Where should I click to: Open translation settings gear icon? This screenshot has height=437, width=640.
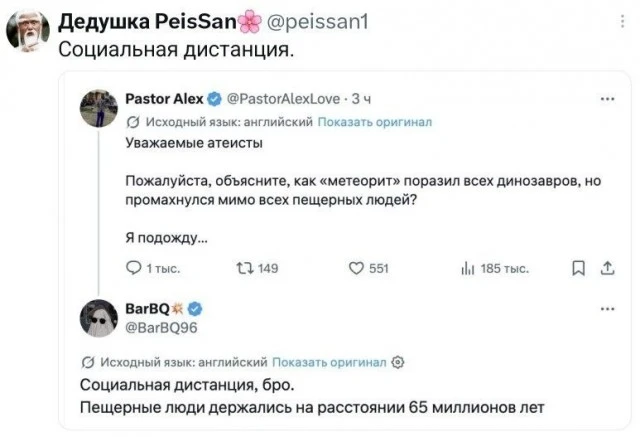(x=398, y=362)
